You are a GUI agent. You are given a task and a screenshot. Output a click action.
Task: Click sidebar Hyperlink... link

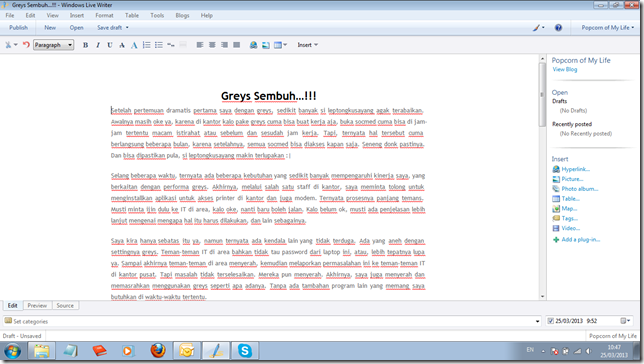(x=575, y=169)
